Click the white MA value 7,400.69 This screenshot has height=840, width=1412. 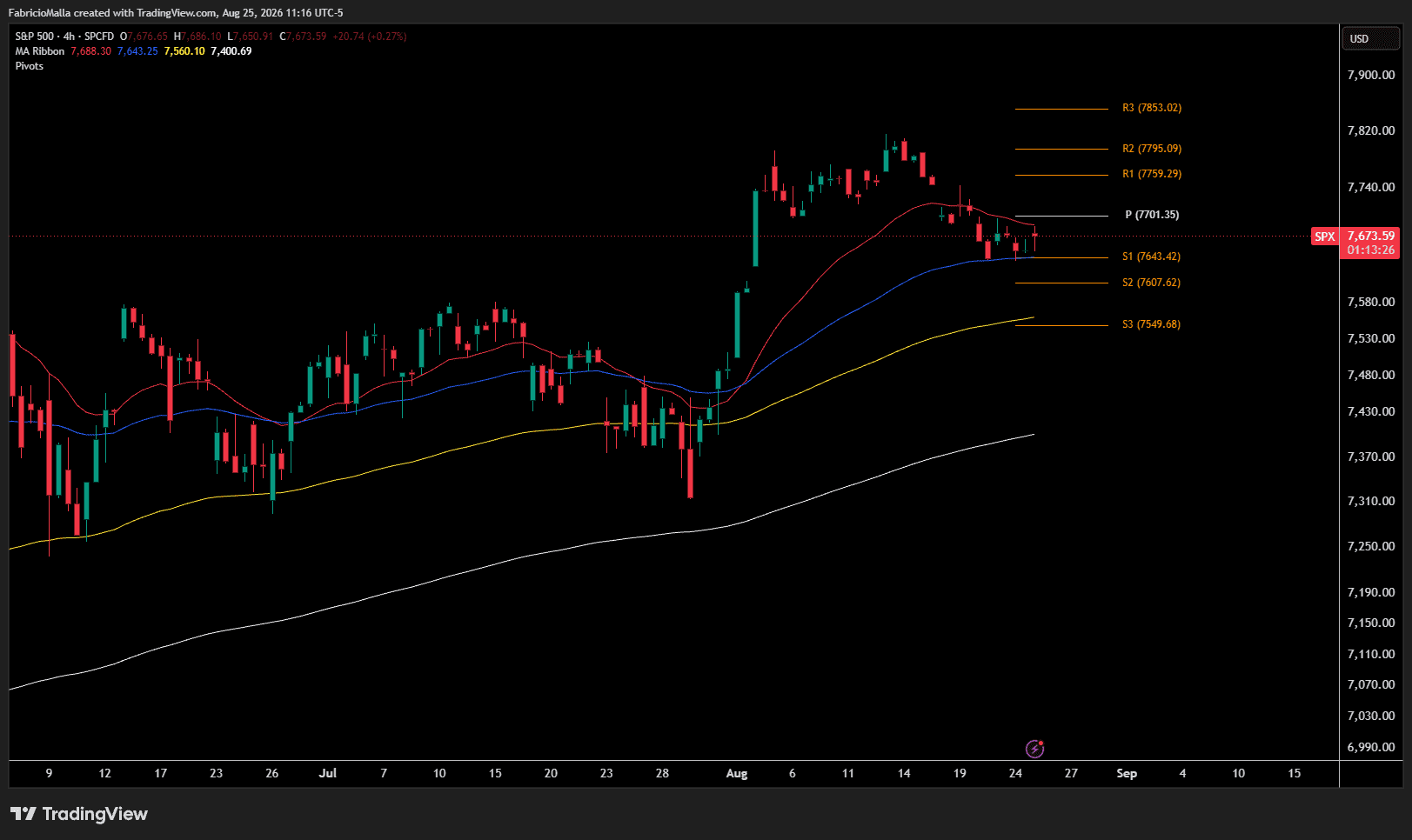(x=231, y=51)
